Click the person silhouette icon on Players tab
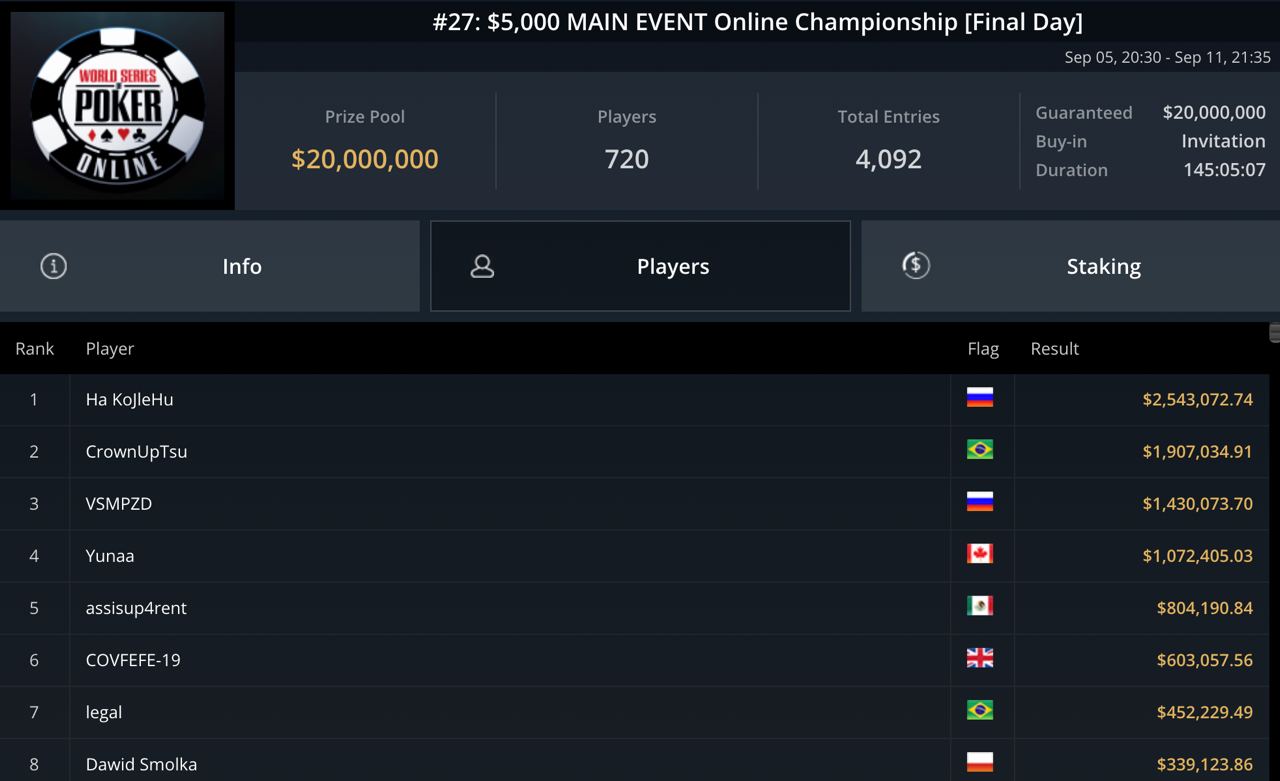 (x=482, y=266)
